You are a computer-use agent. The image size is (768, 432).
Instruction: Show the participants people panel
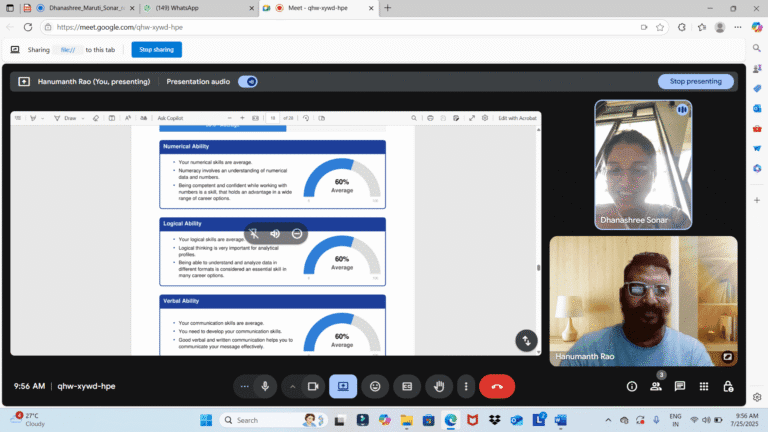click(x=656, y=386)
